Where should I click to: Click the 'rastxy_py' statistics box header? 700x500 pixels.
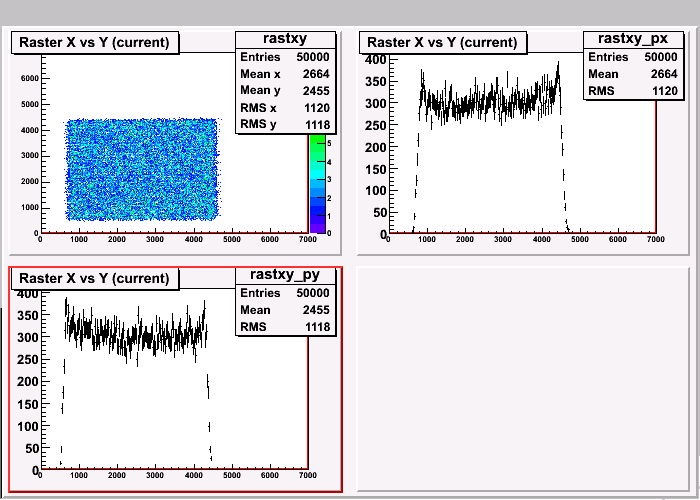coord(285,275)
